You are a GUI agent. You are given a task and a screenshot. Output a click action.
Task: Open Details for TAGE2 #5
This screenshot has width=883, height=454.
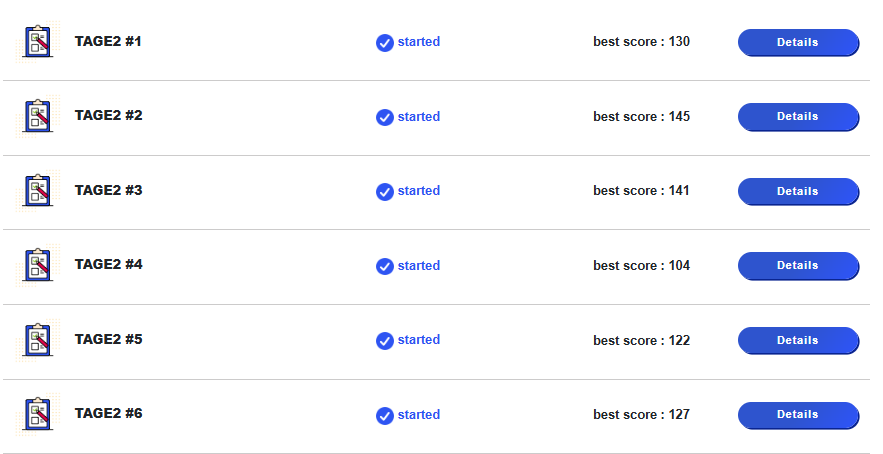[799, 341]
